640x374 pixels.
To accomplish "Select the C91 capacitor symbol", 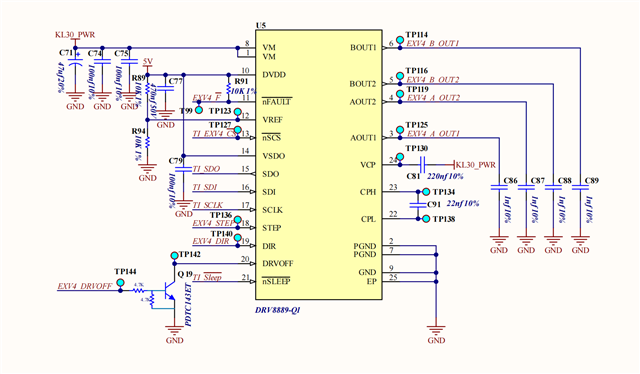I will point(418,205).
